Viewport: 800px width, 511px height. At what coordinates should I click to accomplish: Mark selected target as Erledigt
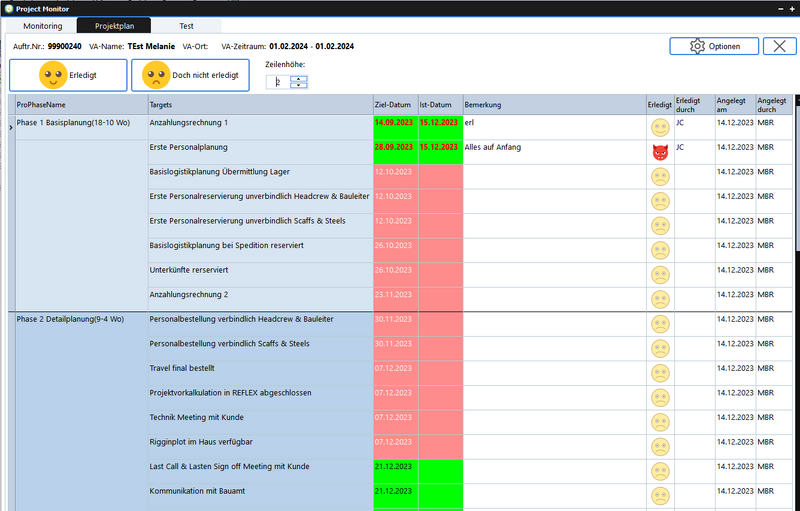[68, 75]
